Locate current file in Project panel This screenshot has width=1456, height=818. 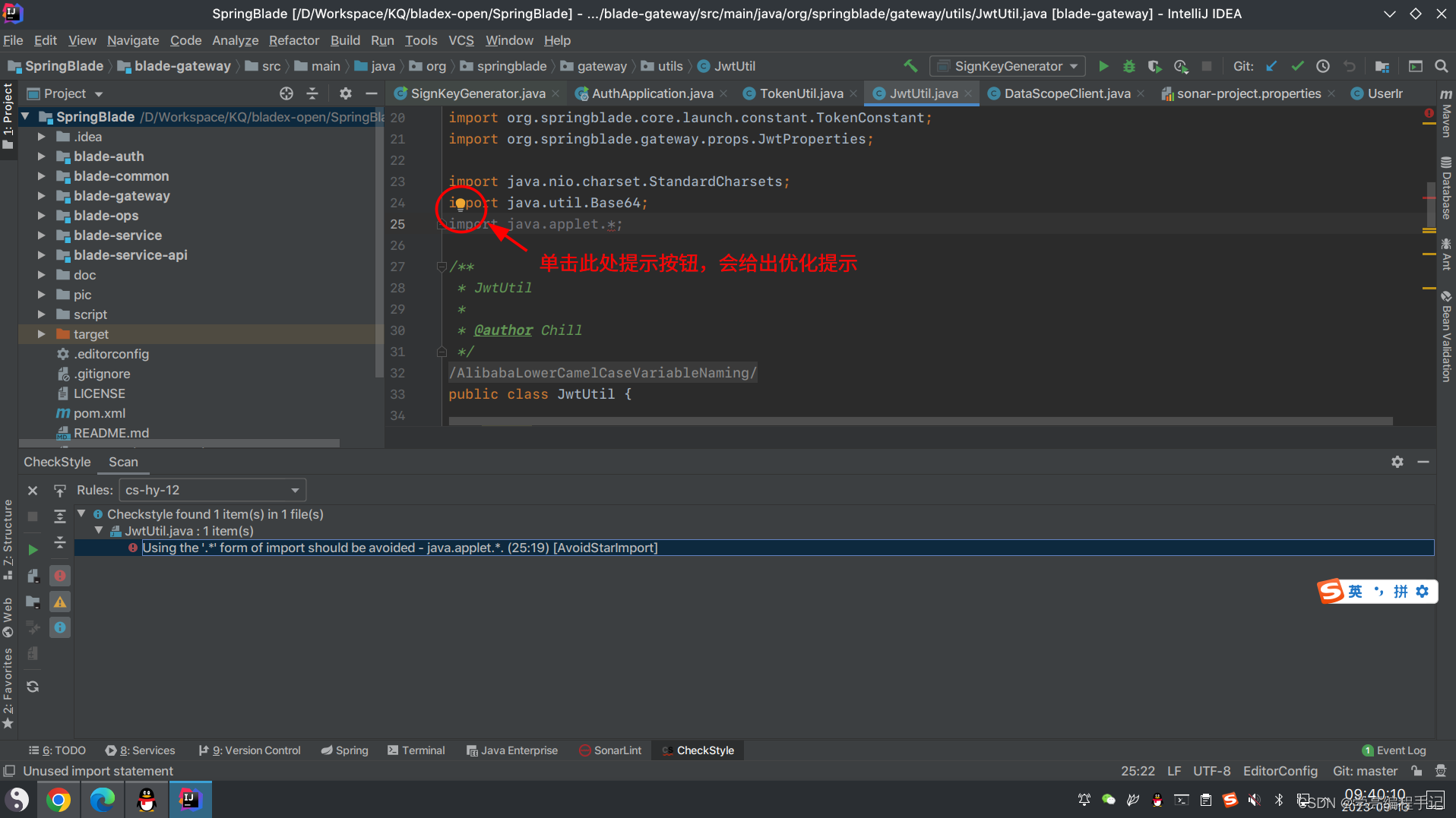pos(286,93)
